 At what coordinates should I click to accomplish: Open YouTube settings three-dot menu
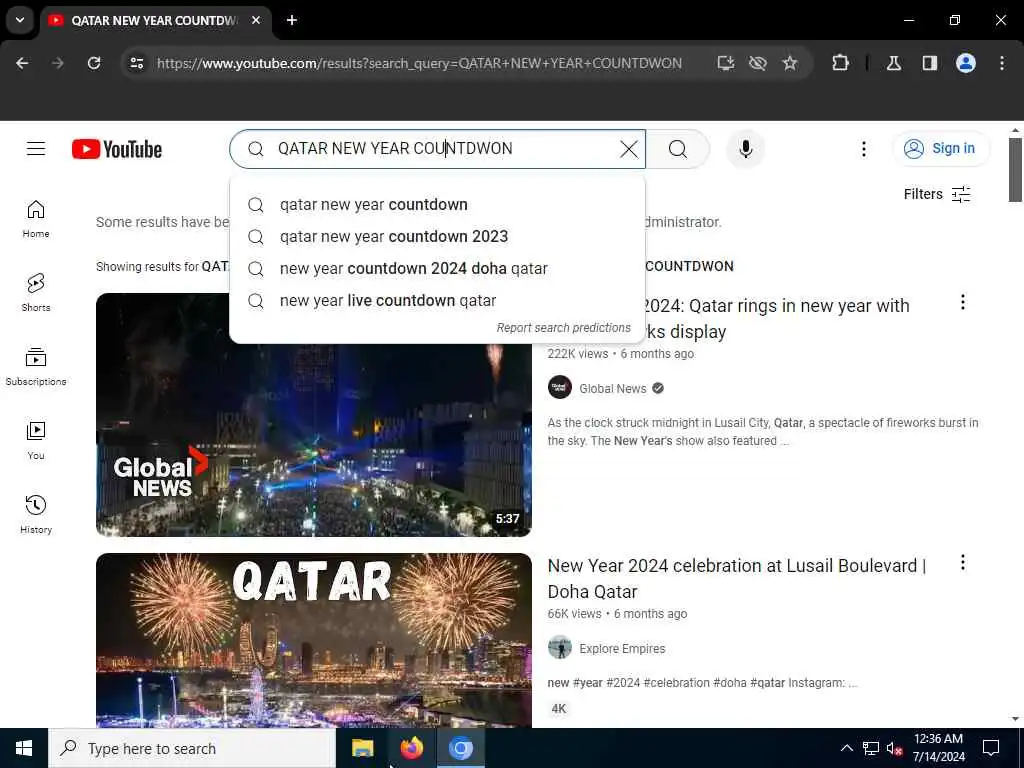click(864, 149)
